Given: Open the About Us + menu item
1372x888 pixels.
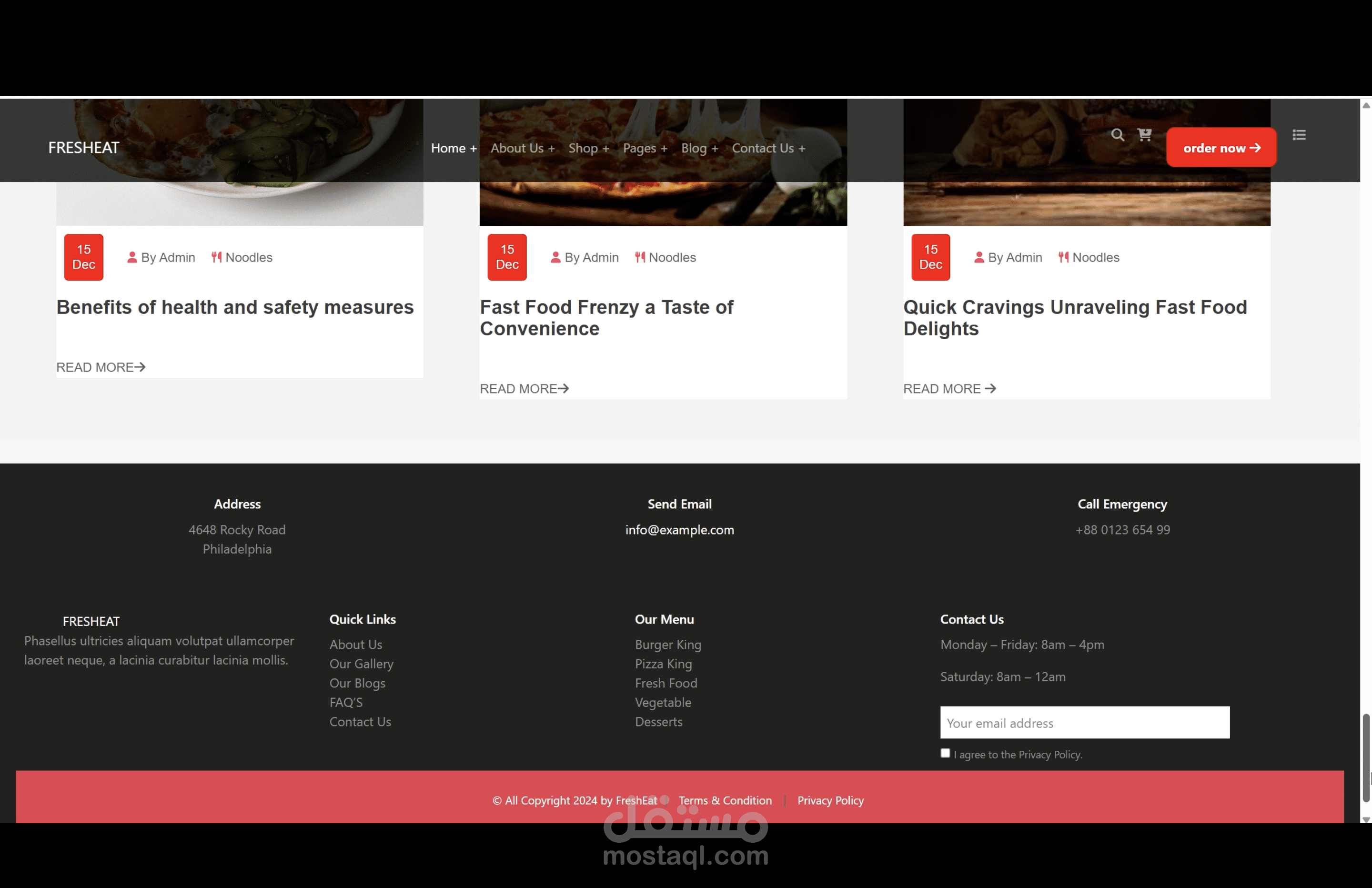Looking at the screenshot, I should coord(522,148).
